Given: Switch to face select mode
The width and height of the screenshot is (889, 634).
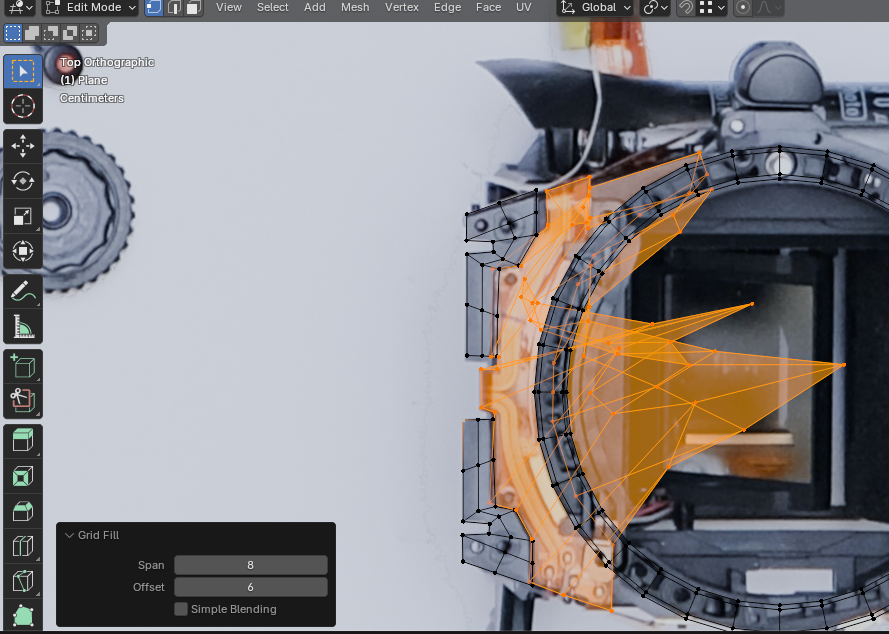Looking at the screenshot, I should click(x=193, y=8).
